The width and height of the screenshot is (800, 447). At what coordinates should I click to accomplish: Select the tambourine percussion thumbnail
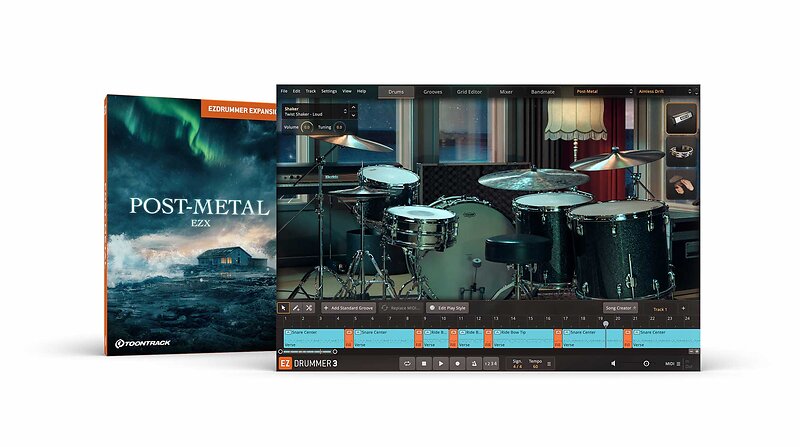pyautogui.click(x=682, y=152)
